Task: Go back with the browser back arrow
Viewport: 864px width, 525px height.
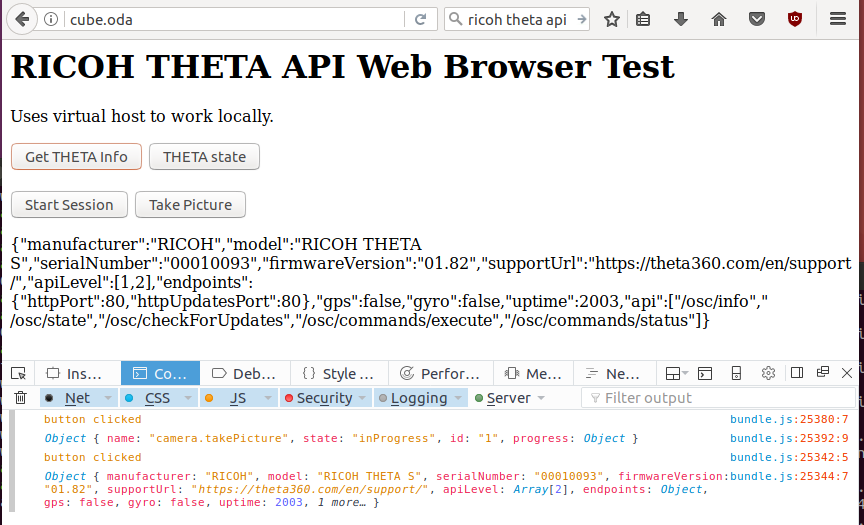Action: 22,20
